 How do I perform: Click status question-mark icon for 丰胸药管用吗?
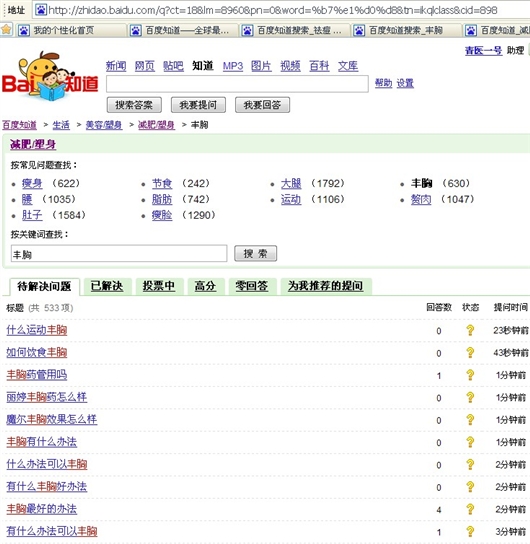470,375
